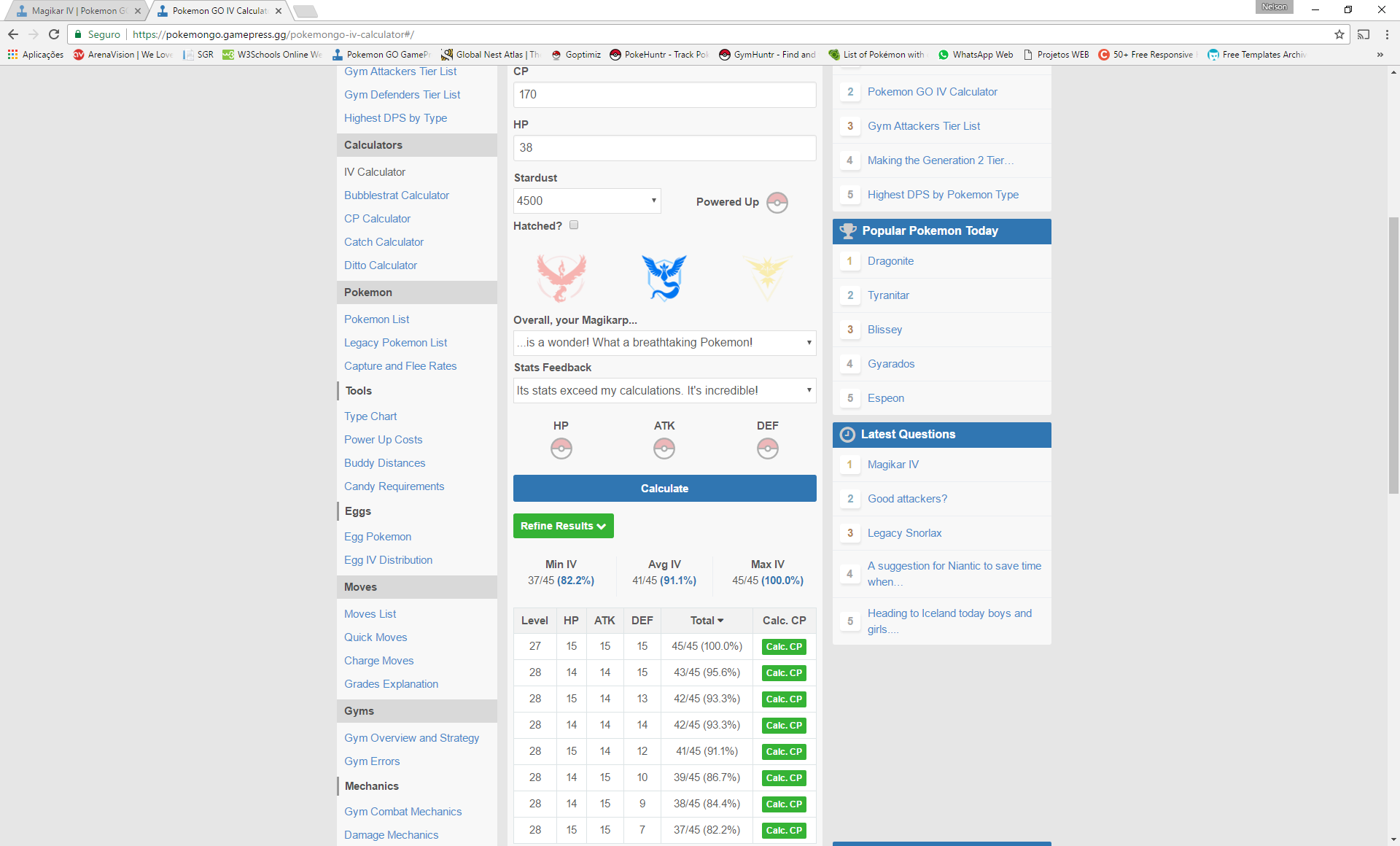Open the Free Templates Archive bookmark
This screenshot has width=1400, height=846.
[1256, 55]
